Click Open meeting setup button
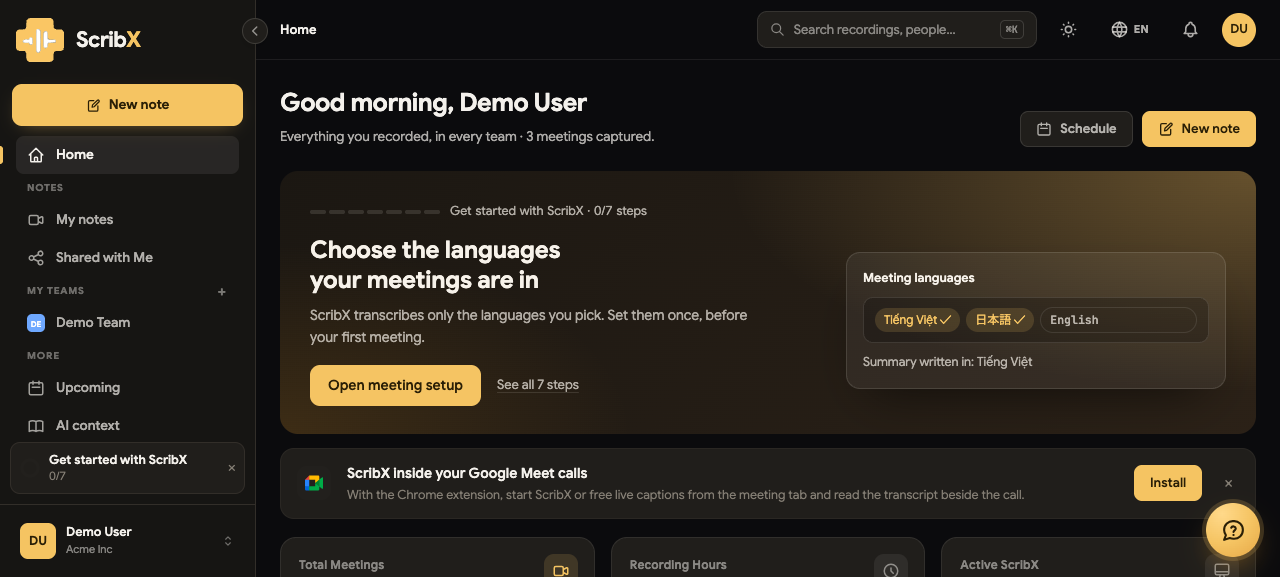Image resolution: width=1280 pixels, height=577 pixels. click(395, 386)
